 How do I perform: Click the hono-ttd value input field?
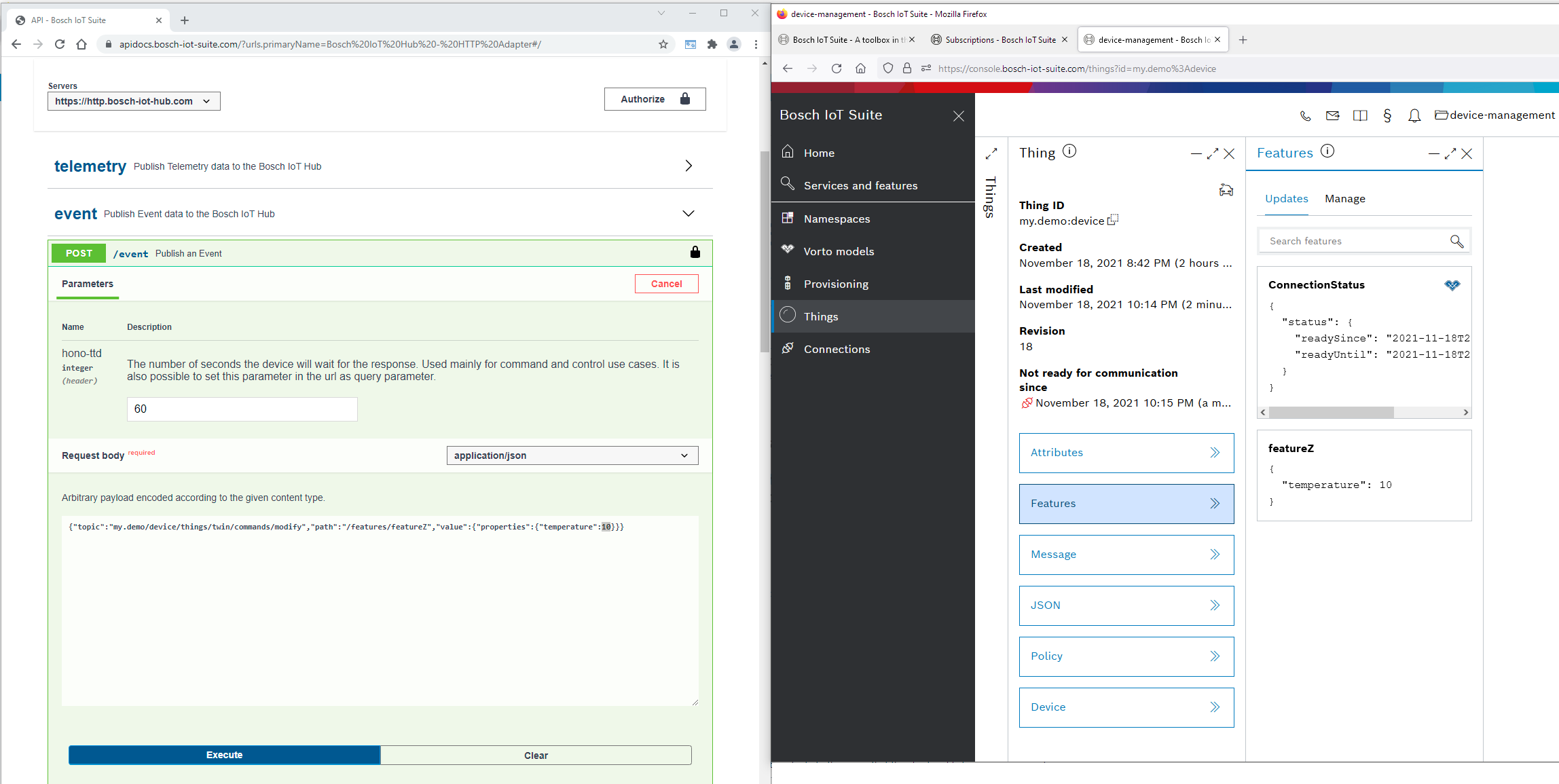click(242, 409)
